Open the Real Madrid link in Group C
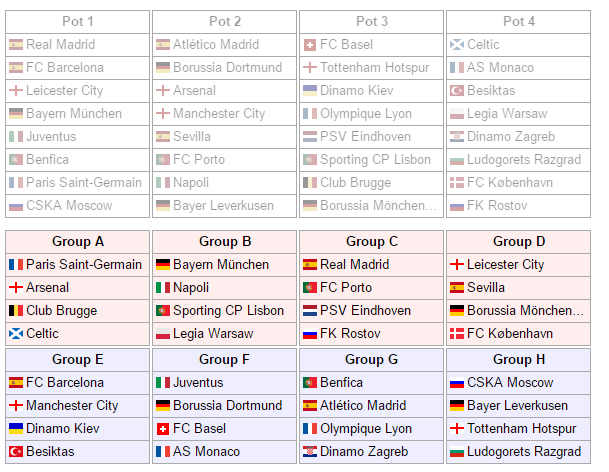 click(355, 265)
